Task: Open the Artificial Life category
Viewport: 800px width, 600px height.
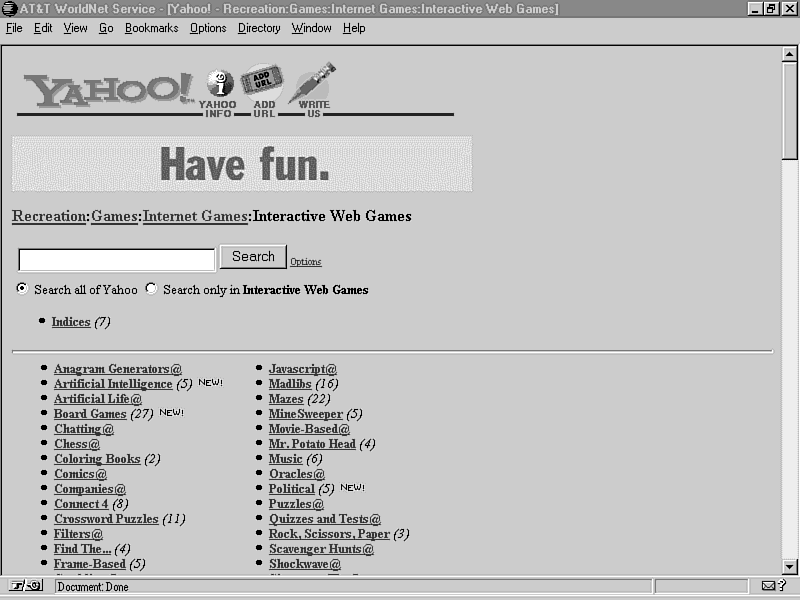Action: tap(98, 399)
